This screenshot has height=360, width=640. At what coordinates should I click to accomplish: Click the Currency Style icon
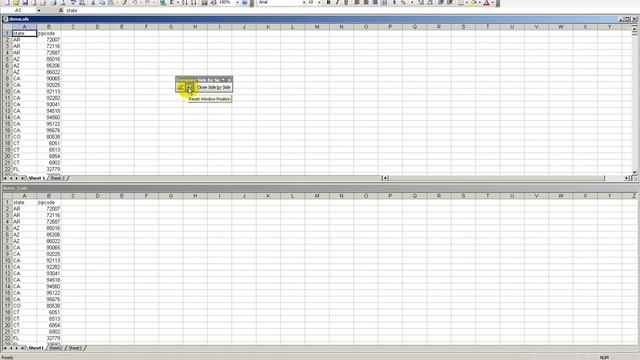[x=394, y=2]
